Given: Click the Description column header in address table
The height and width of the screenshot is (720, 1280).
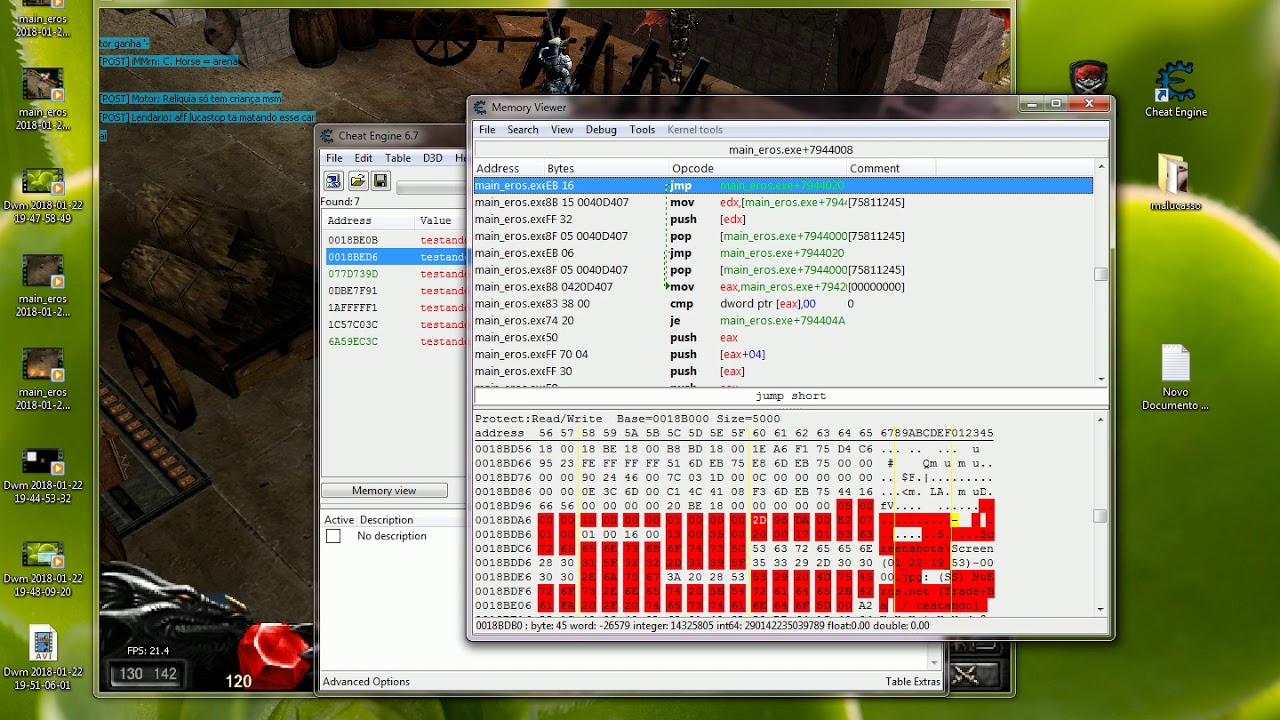Looking at the screenshot, I should (x=386, y=520).
